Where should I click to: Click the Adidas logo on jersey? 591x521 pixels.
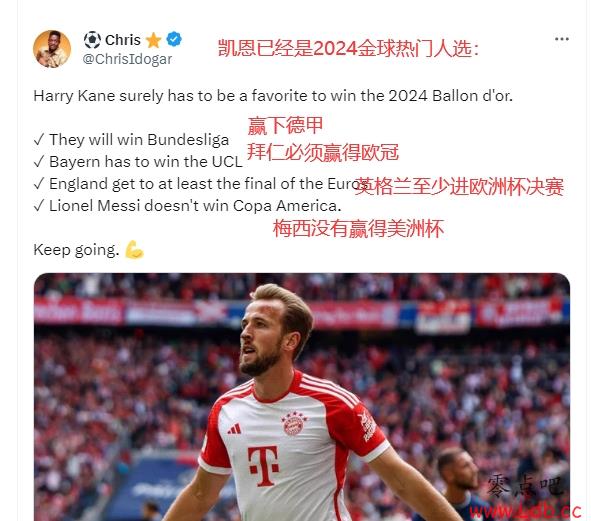[x=234, y=429]
